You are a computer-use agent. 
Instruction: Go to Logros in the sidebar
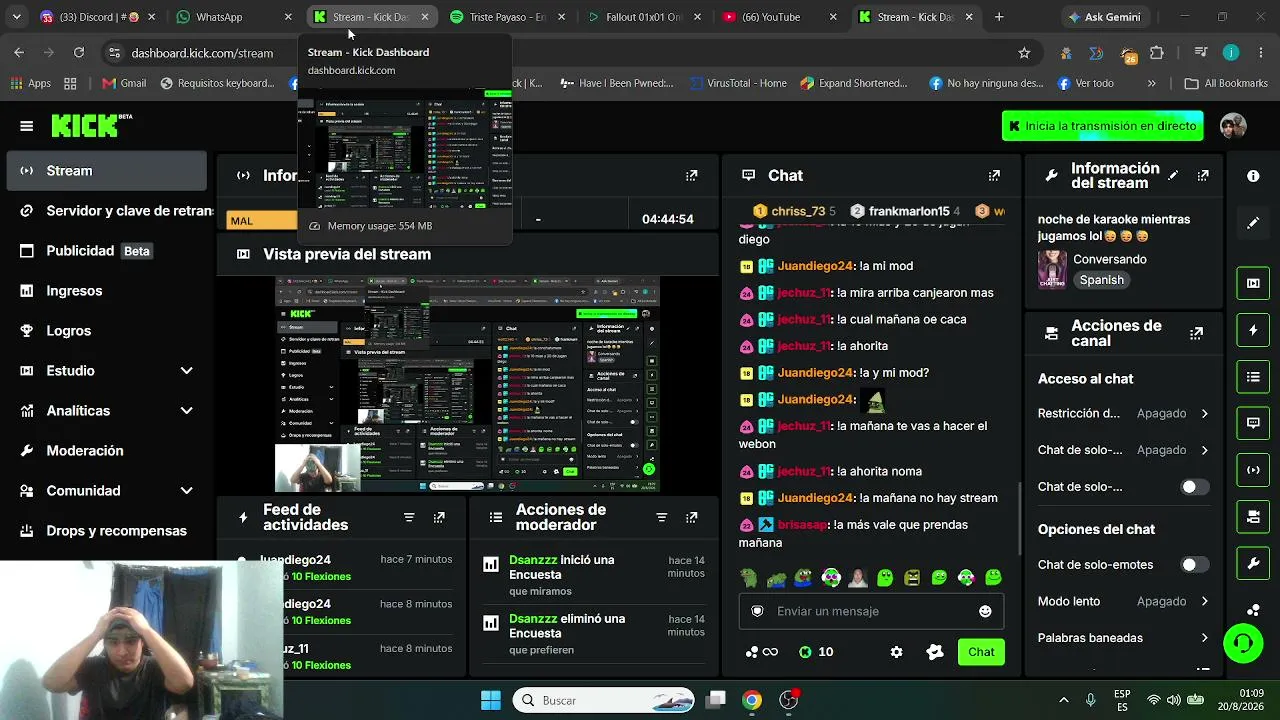(106, 331)
